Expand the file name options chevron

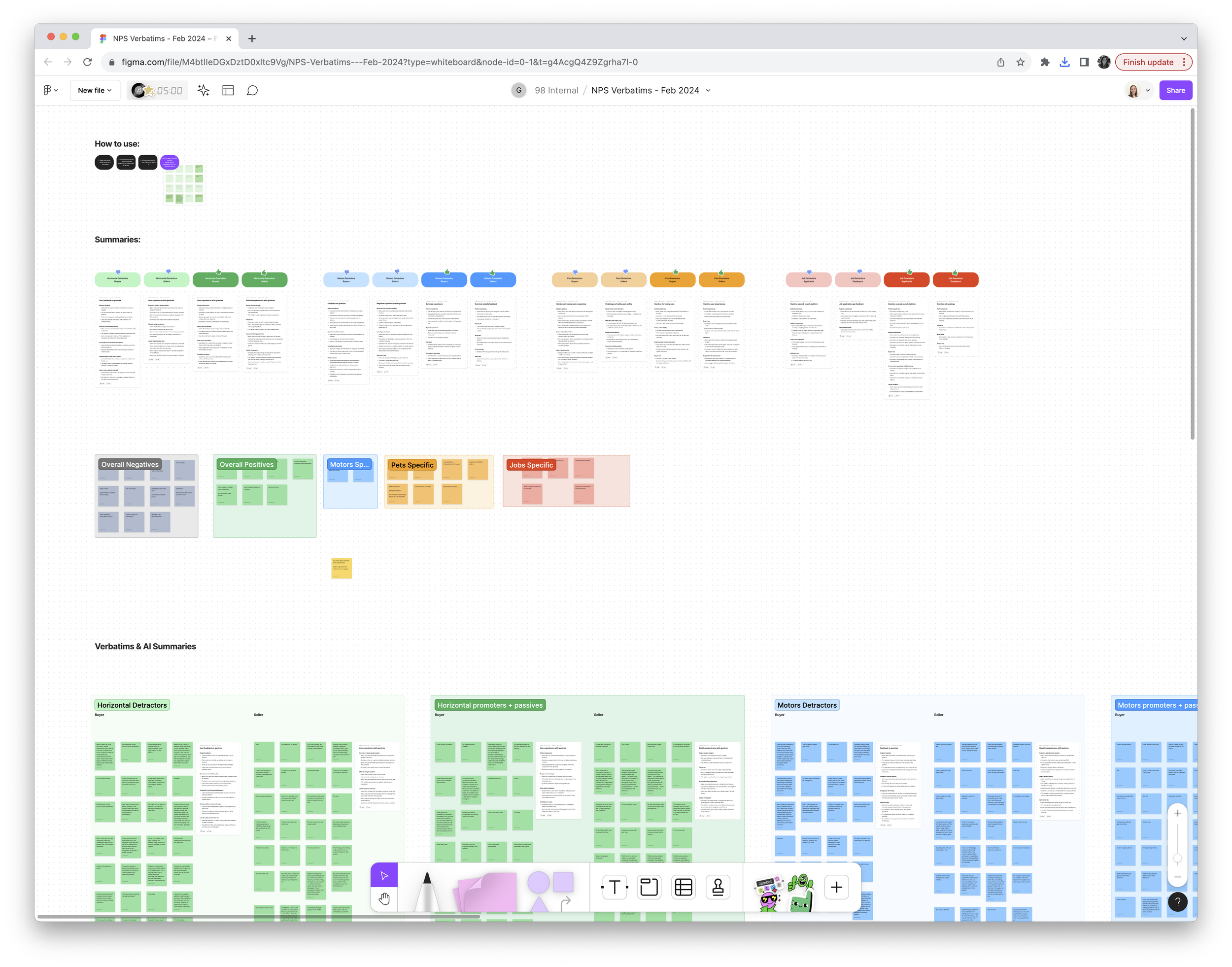pos(708,91)
